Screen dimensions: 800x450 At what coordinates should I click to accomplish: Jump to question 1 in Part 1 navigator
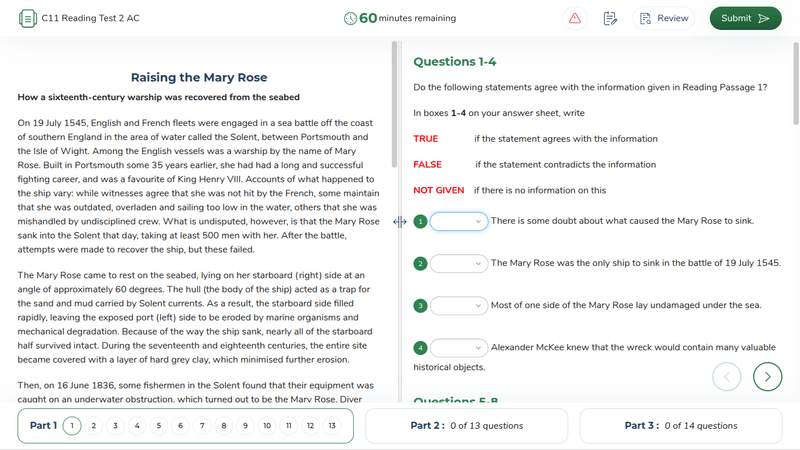(x=72, y=426)
